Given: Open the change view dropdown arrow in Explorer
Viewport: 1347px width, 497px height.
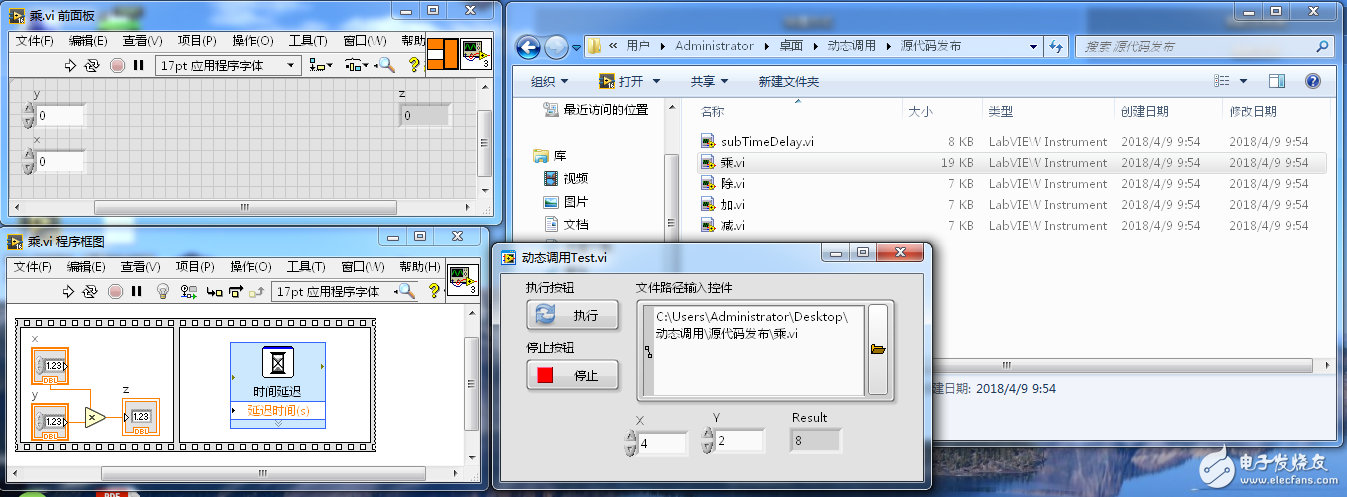Looking at the screenshot, I should (x=1243, y=82).
